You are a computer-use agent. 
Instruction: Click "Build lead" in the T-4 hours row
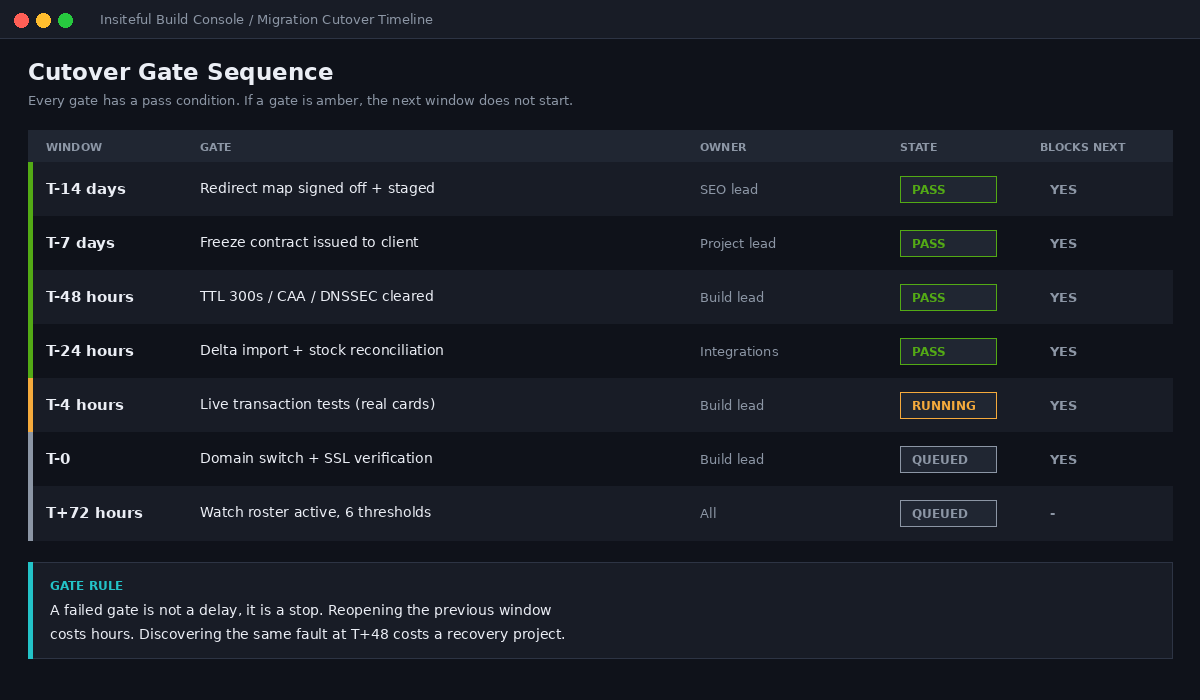click(732, 406)
